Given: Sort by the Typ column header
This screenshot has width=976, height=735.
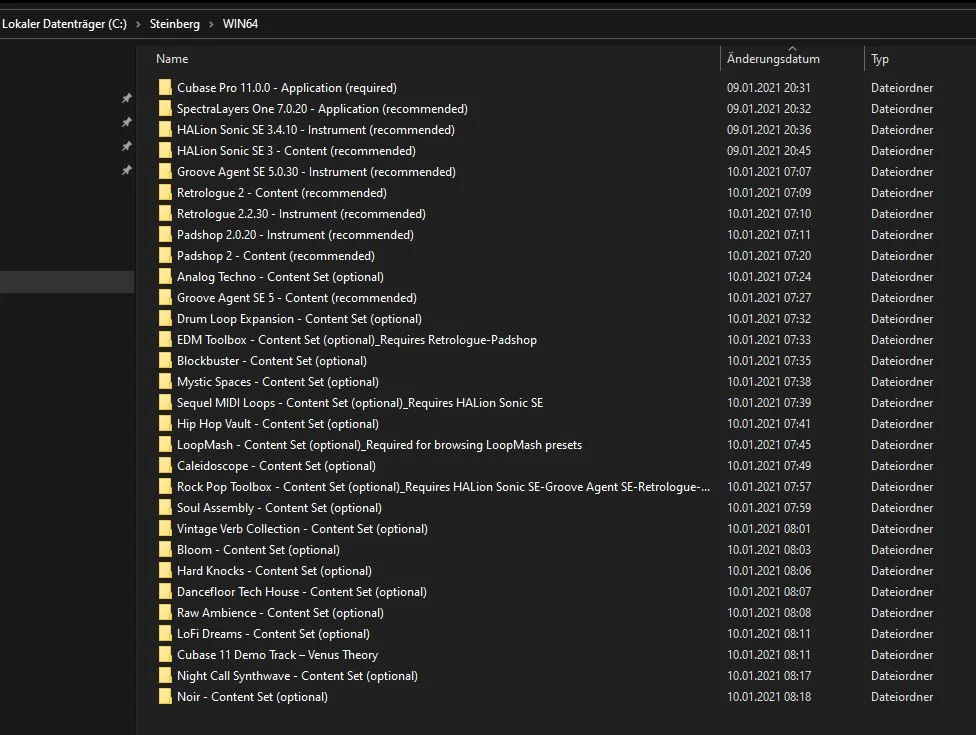Looking at the screenshot, I should click(880, 59).
